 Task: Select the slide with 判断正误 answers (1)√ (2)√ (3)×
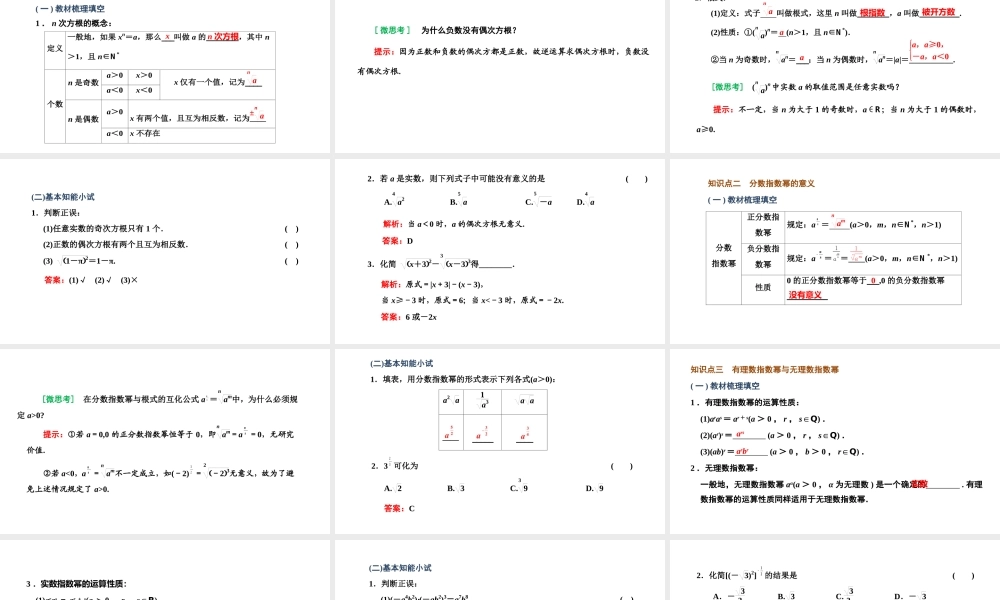tap(165, 252)
